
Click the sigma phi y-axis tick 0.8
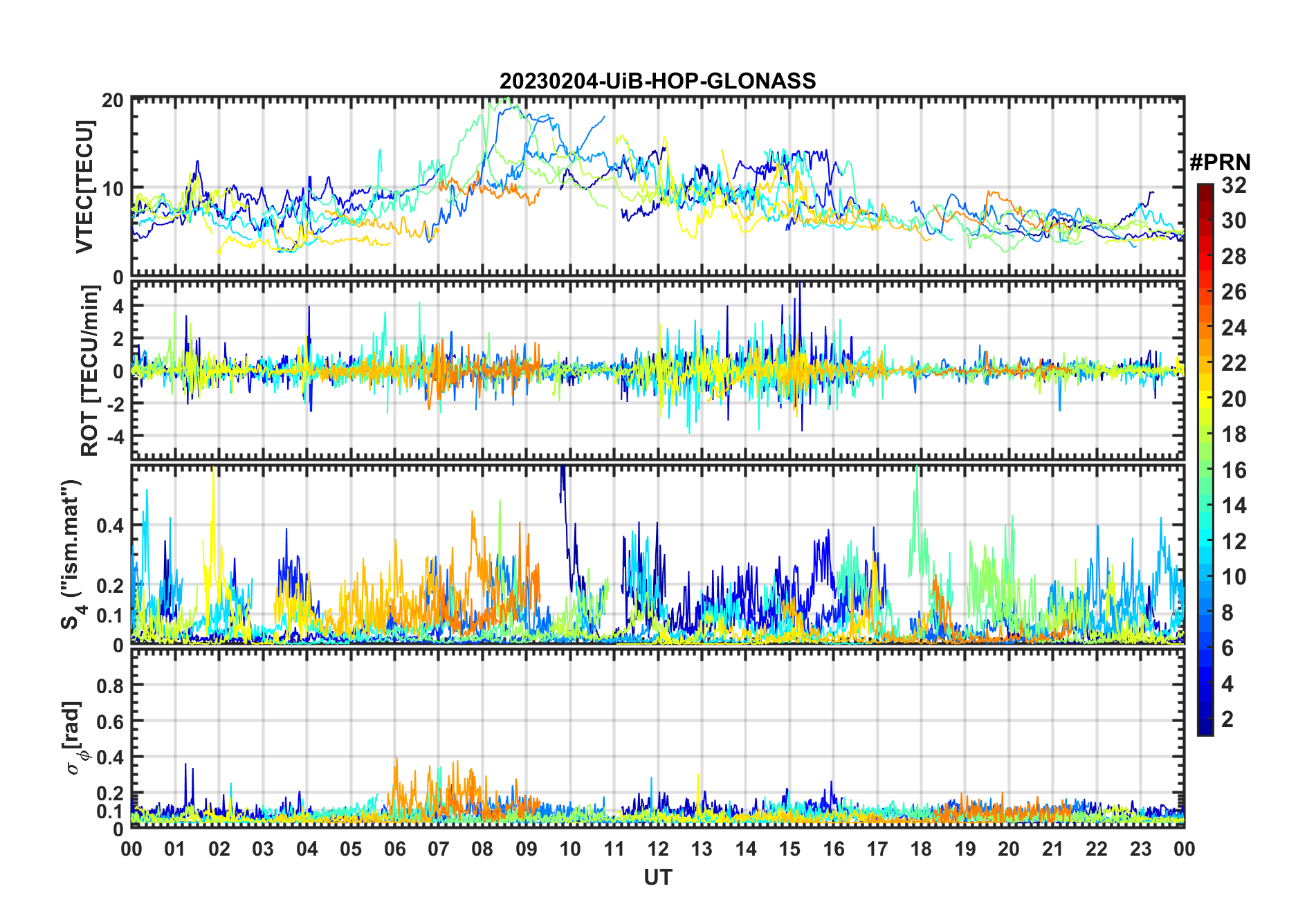[x=110, y=686]
